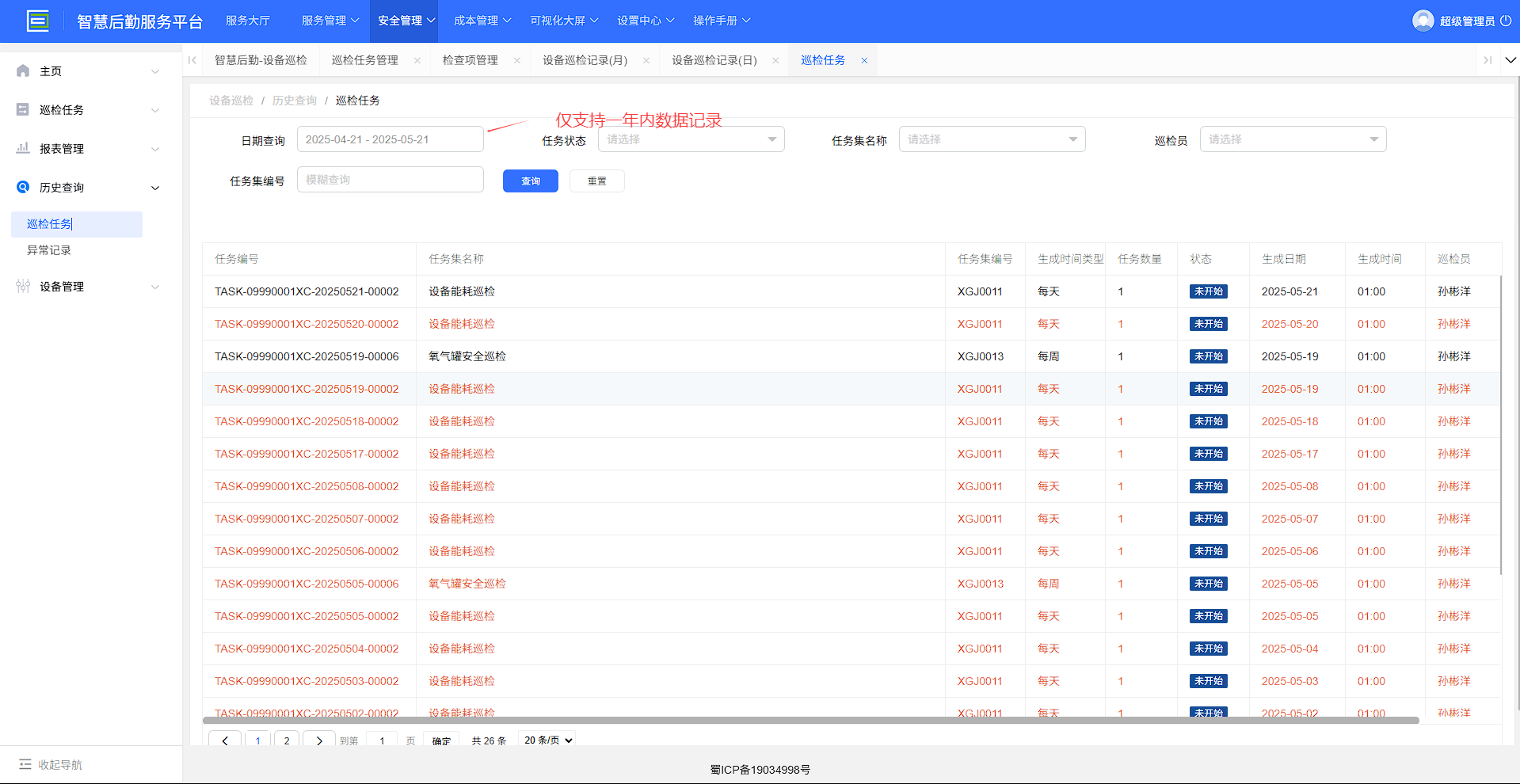Switch to 智慧后勤-设备巡检 tab

261,60
